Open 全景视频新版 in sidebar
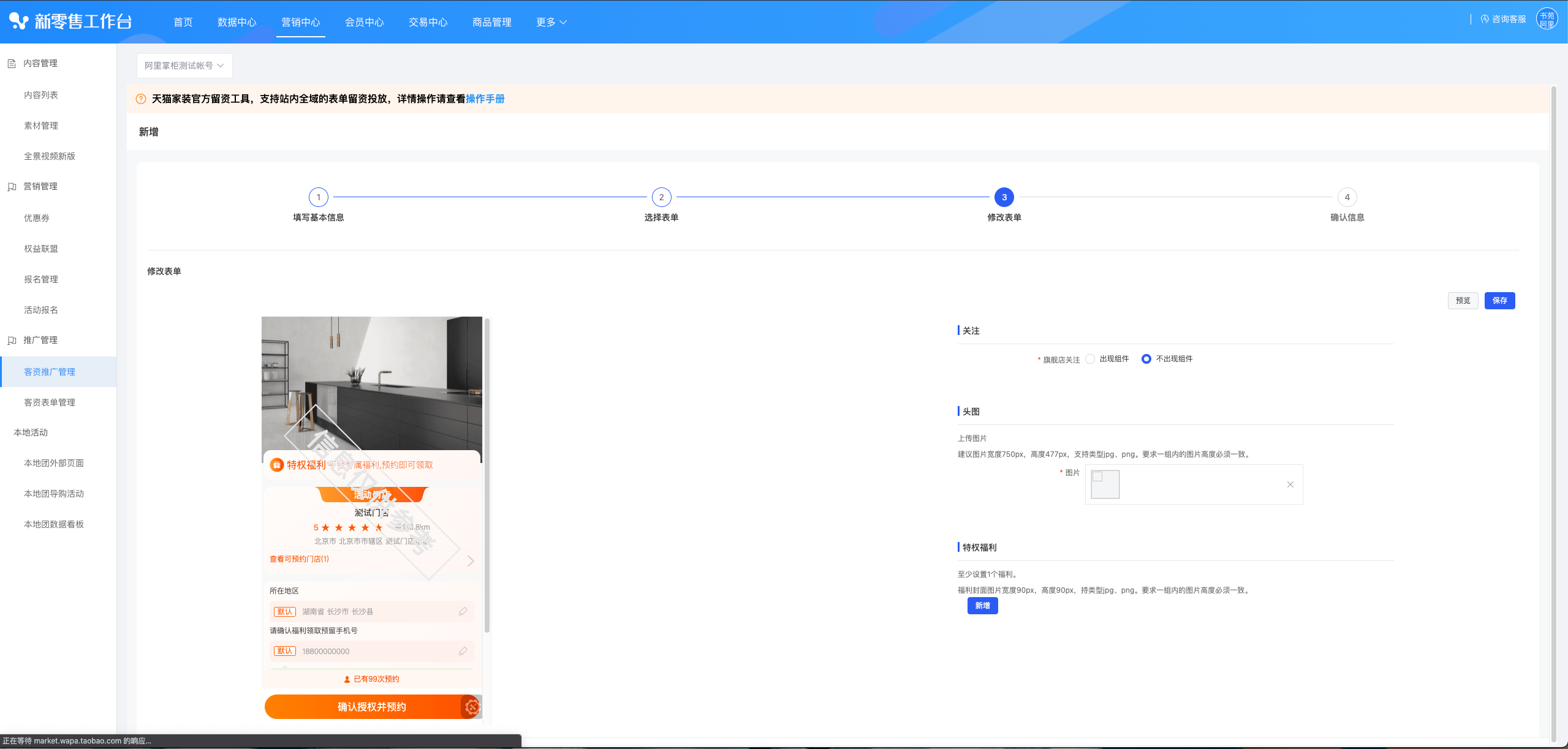This screenshot has width=1568, height=749. (50, 156)
